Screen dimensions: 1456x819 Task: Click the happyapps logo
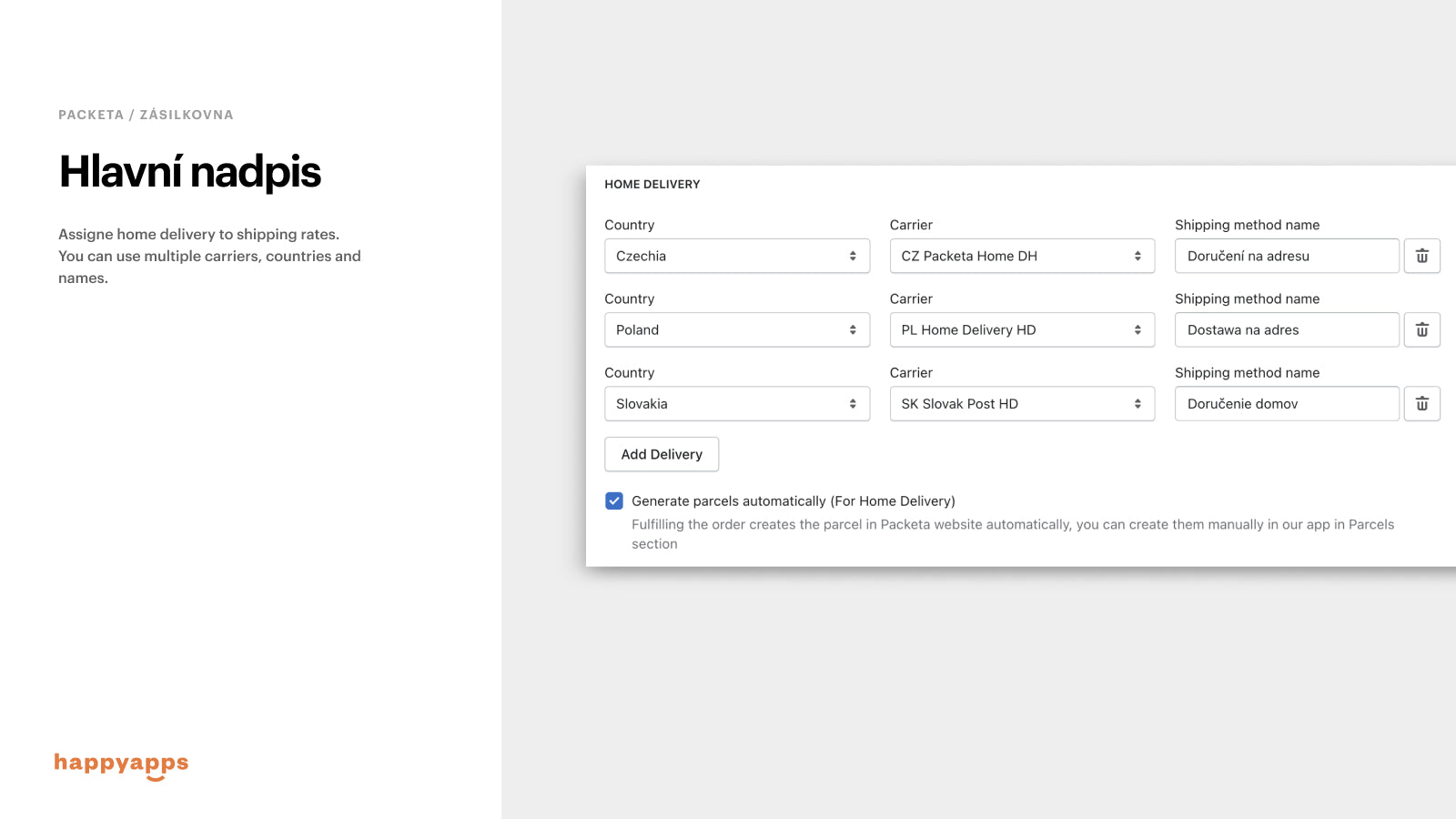[121, 765]
